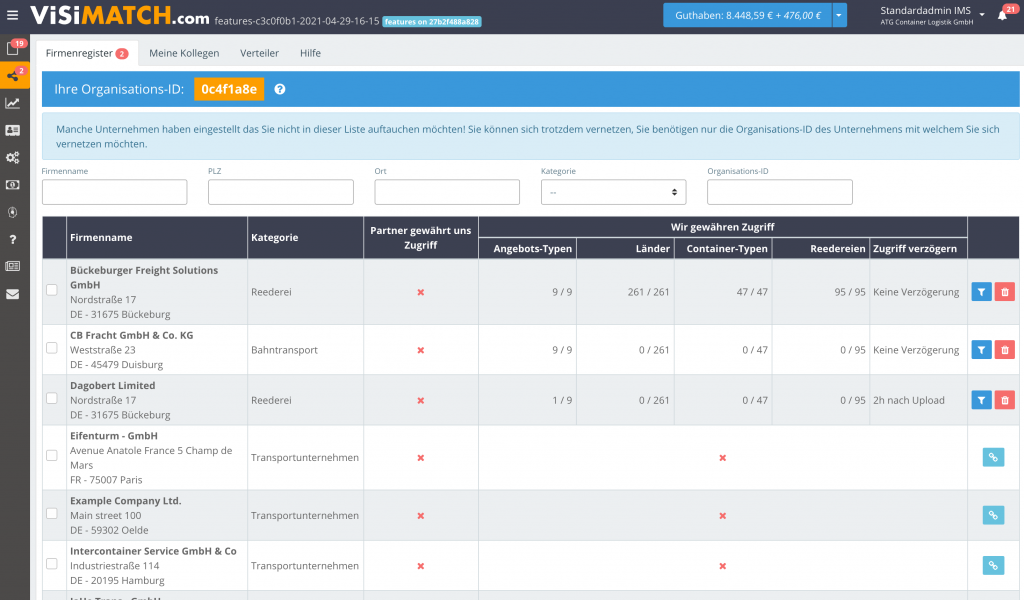This screenshot has width=1024, height=600.
Task: Open statistics chart sidebar icon
Action: 12,103
